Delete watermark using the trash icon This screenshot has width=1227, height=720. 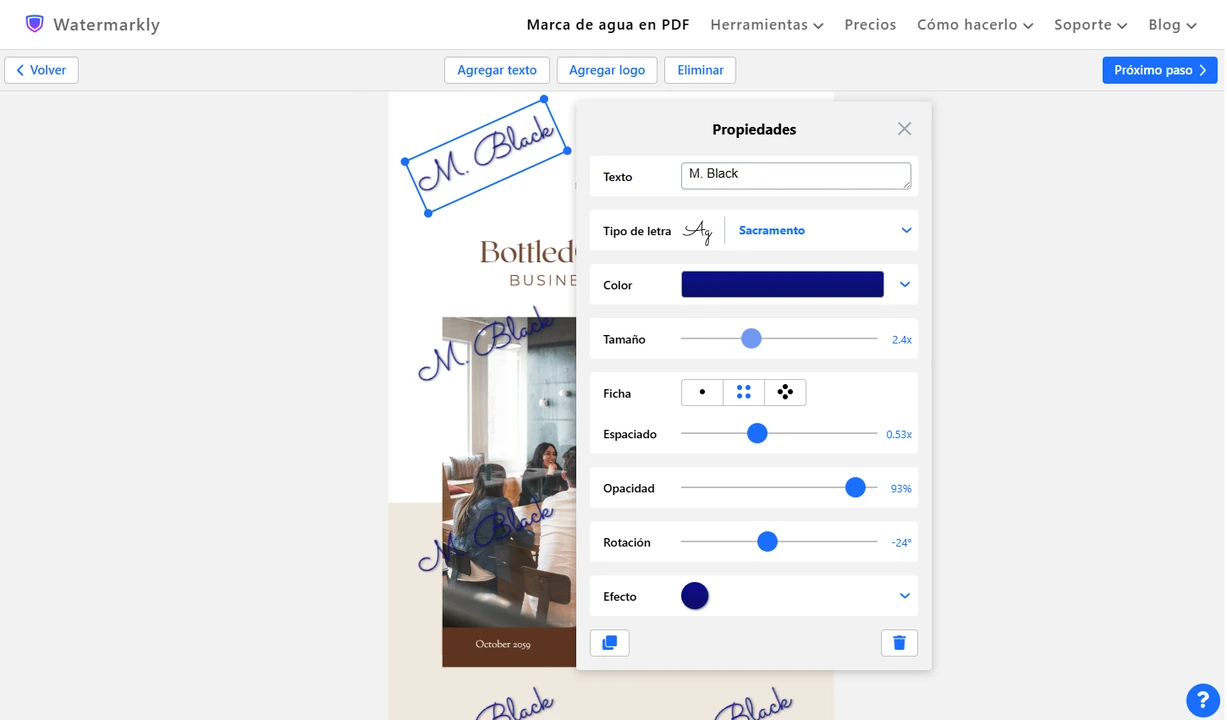[899, 643]
